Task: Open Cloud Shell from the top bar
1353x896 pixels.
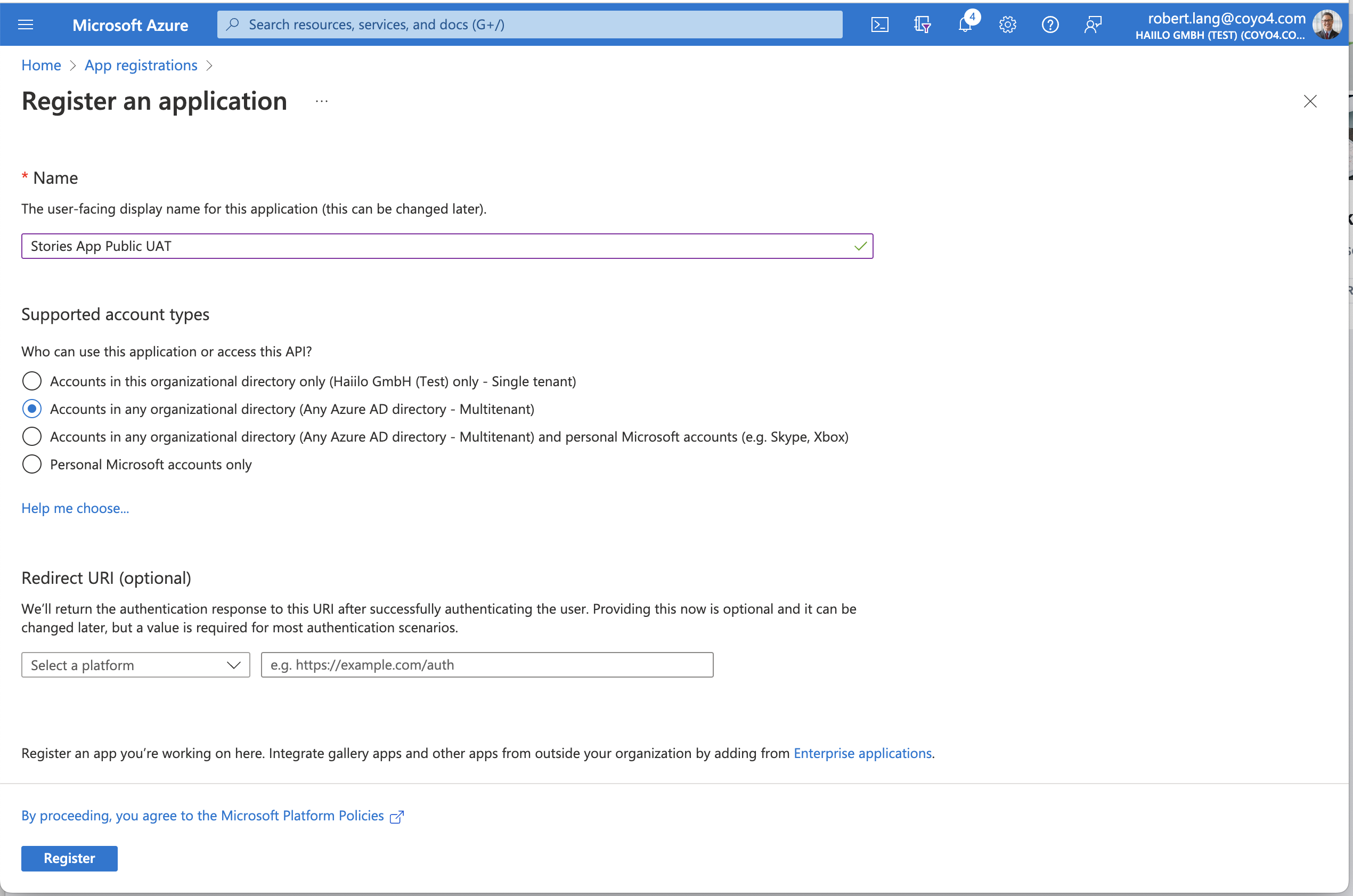Action: 879,25
